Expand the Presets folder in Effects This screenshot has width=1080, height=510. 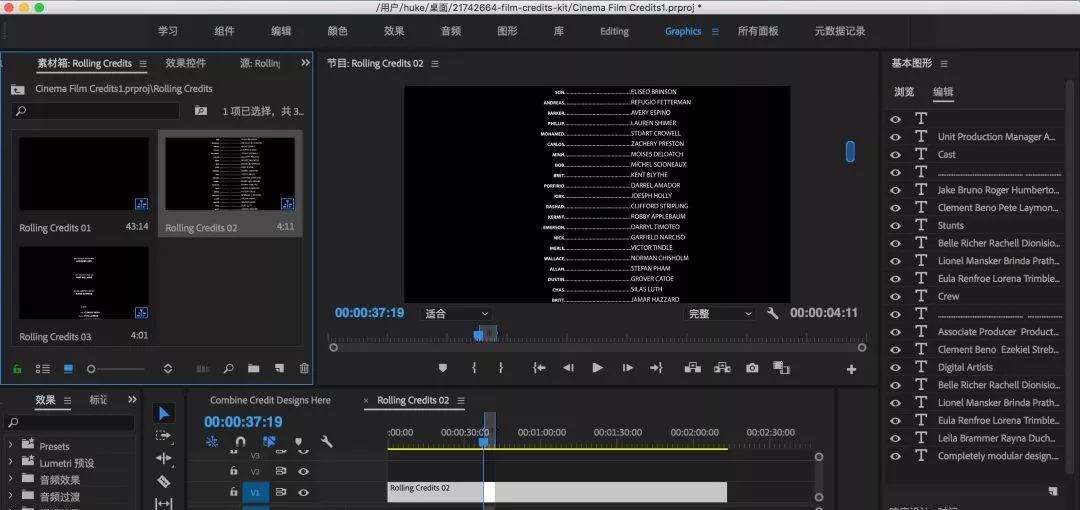pos(10,446)
